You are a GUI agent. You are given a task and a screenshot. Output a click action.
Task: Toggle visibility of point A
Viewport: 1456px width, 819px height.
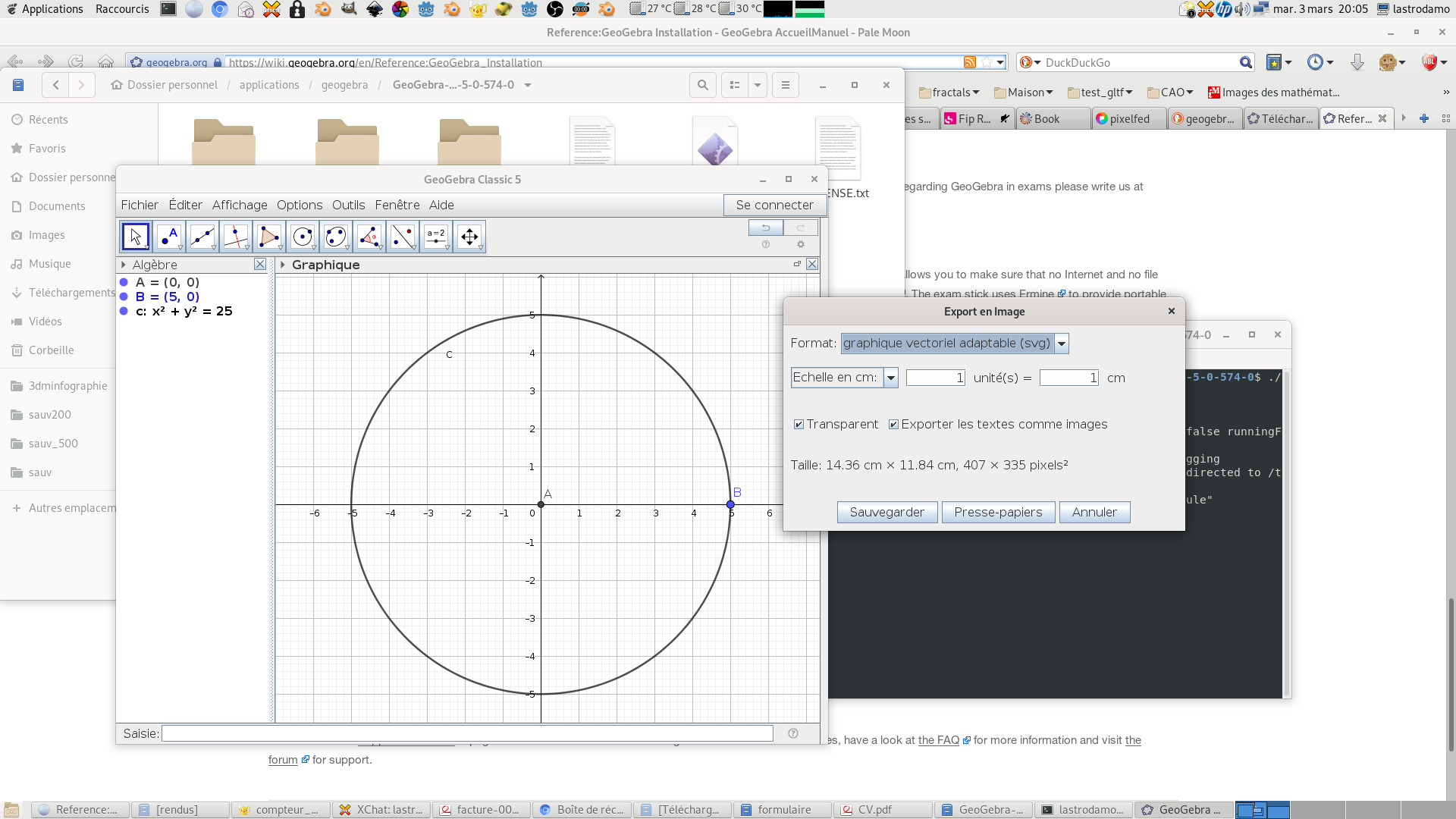124,282
